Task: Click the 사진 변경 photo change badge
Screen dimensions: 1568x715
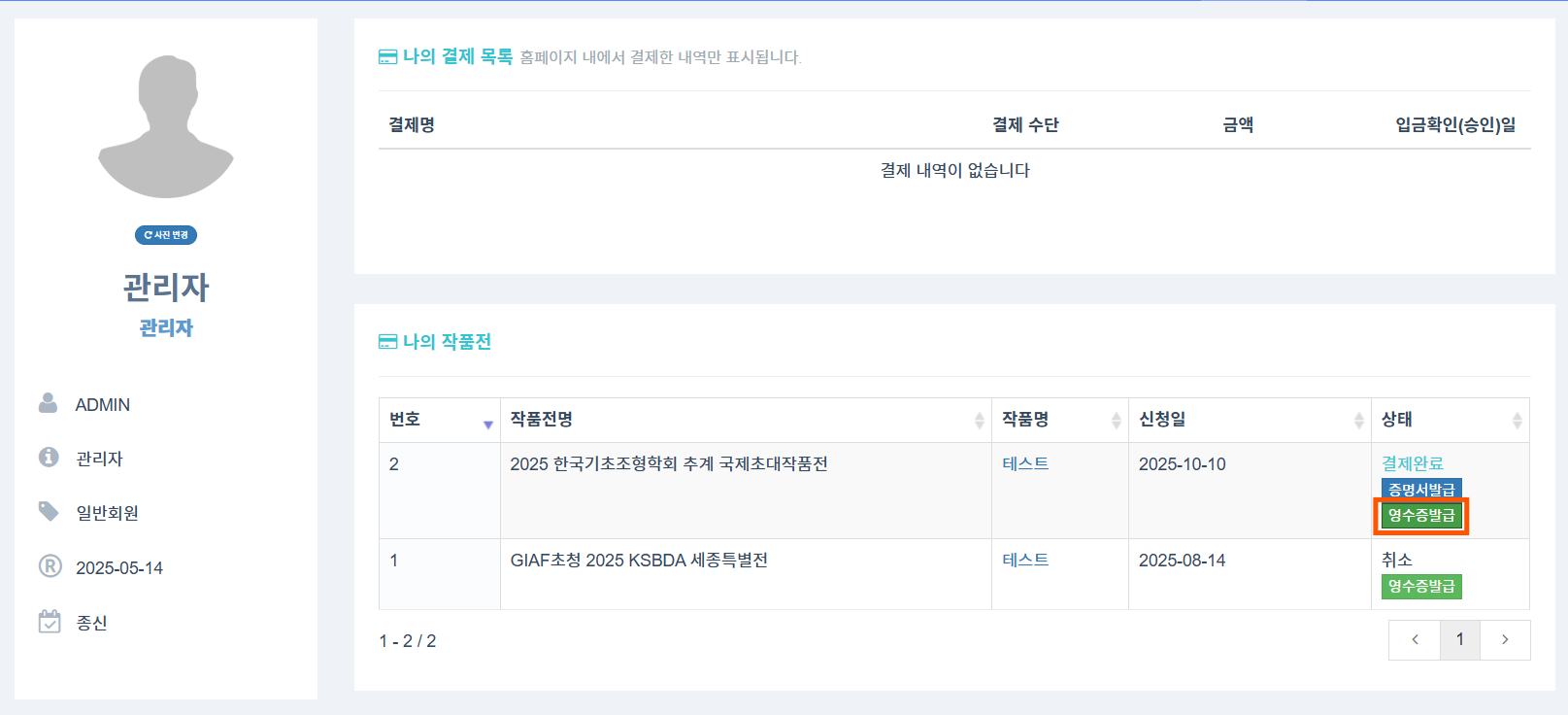Action: [x=166, y=235]
